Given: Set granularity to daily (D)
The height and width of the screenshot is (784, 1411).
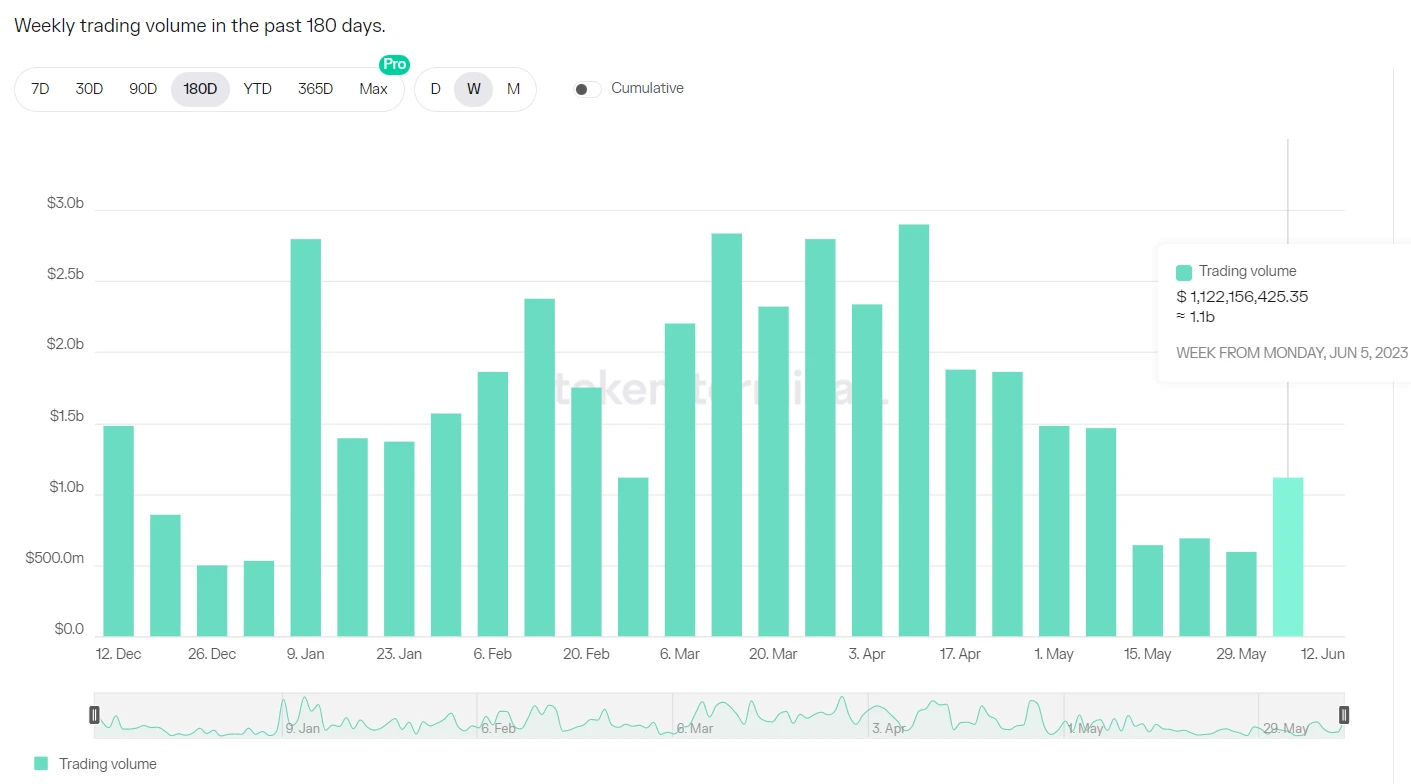Looking at the screenshot, I should [x=435, y=89].
